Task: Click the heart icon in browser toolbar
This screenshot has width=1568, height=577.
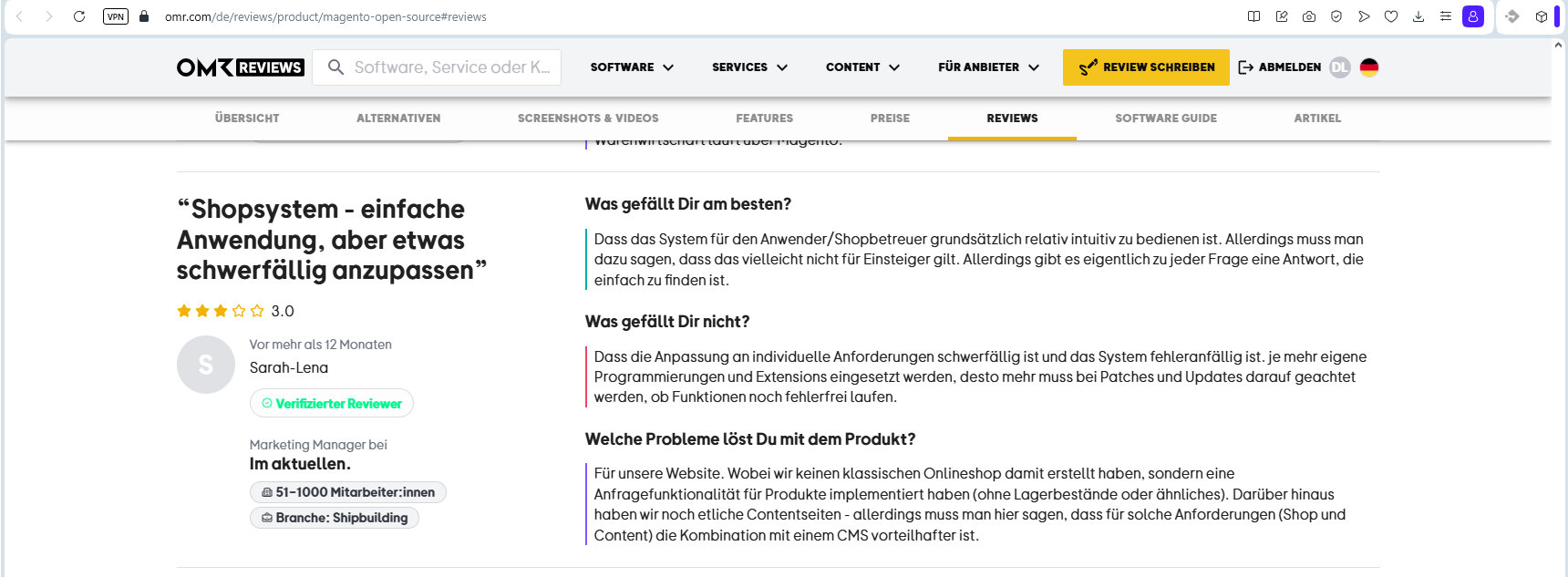Action: point(1391,16)
